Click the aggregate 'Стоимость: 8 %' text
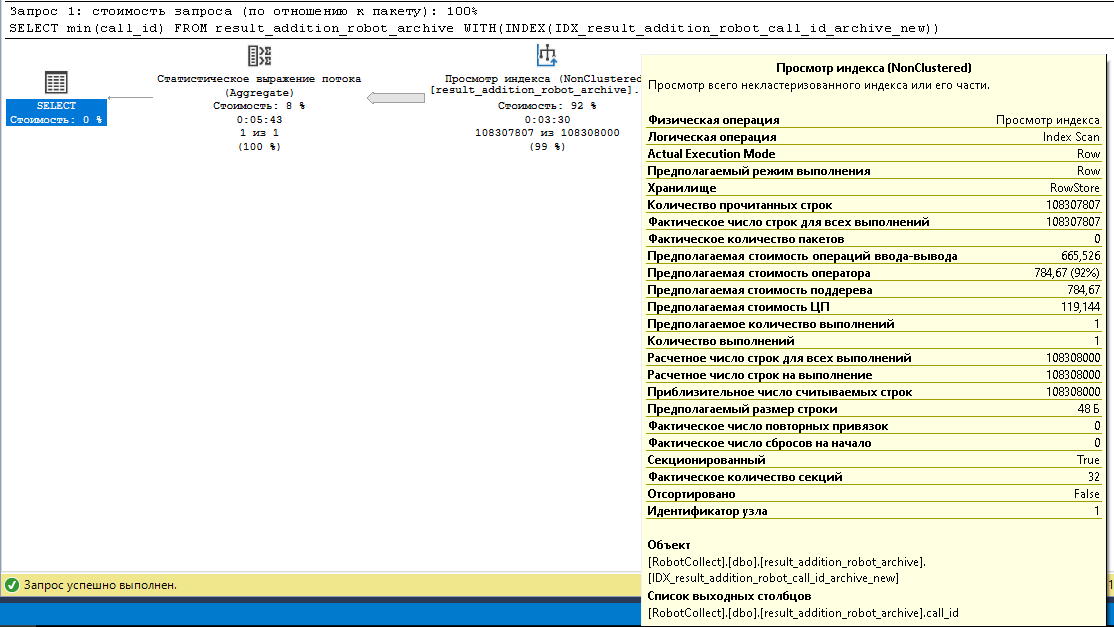The height and width of the screenshot is (627, 1114). click(x=259, y=105)
